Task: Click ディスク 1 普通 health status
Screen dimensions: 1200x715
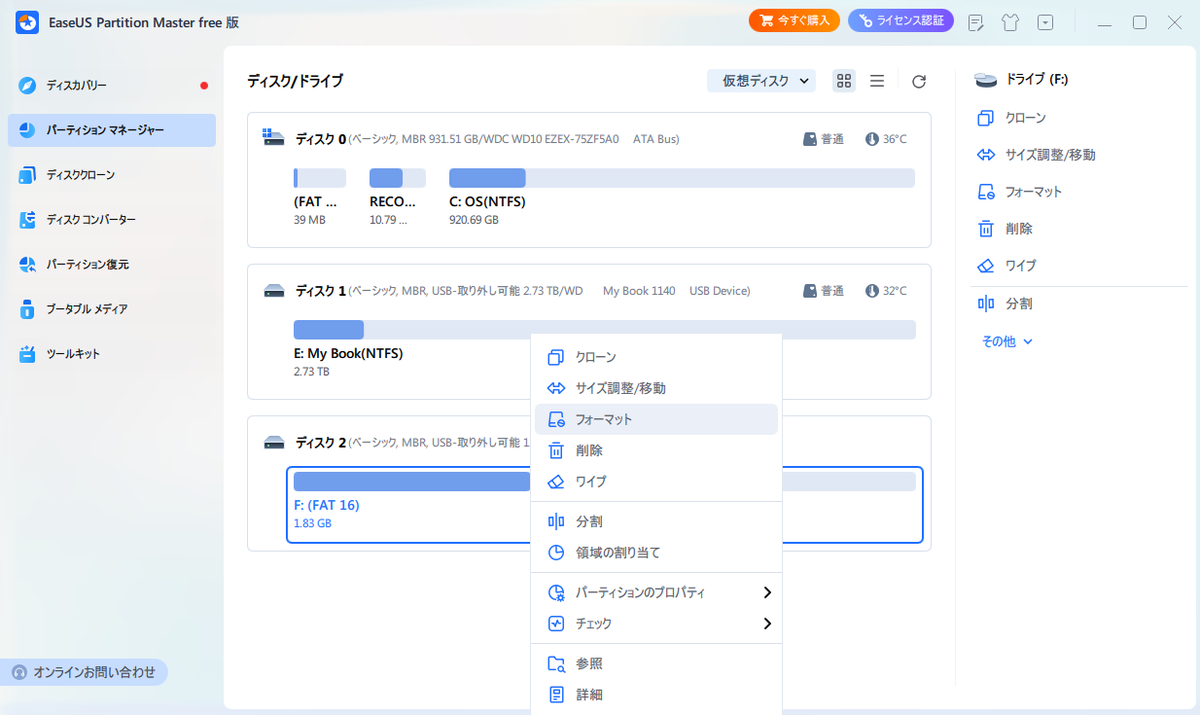Action: click(x=824, y=291)
